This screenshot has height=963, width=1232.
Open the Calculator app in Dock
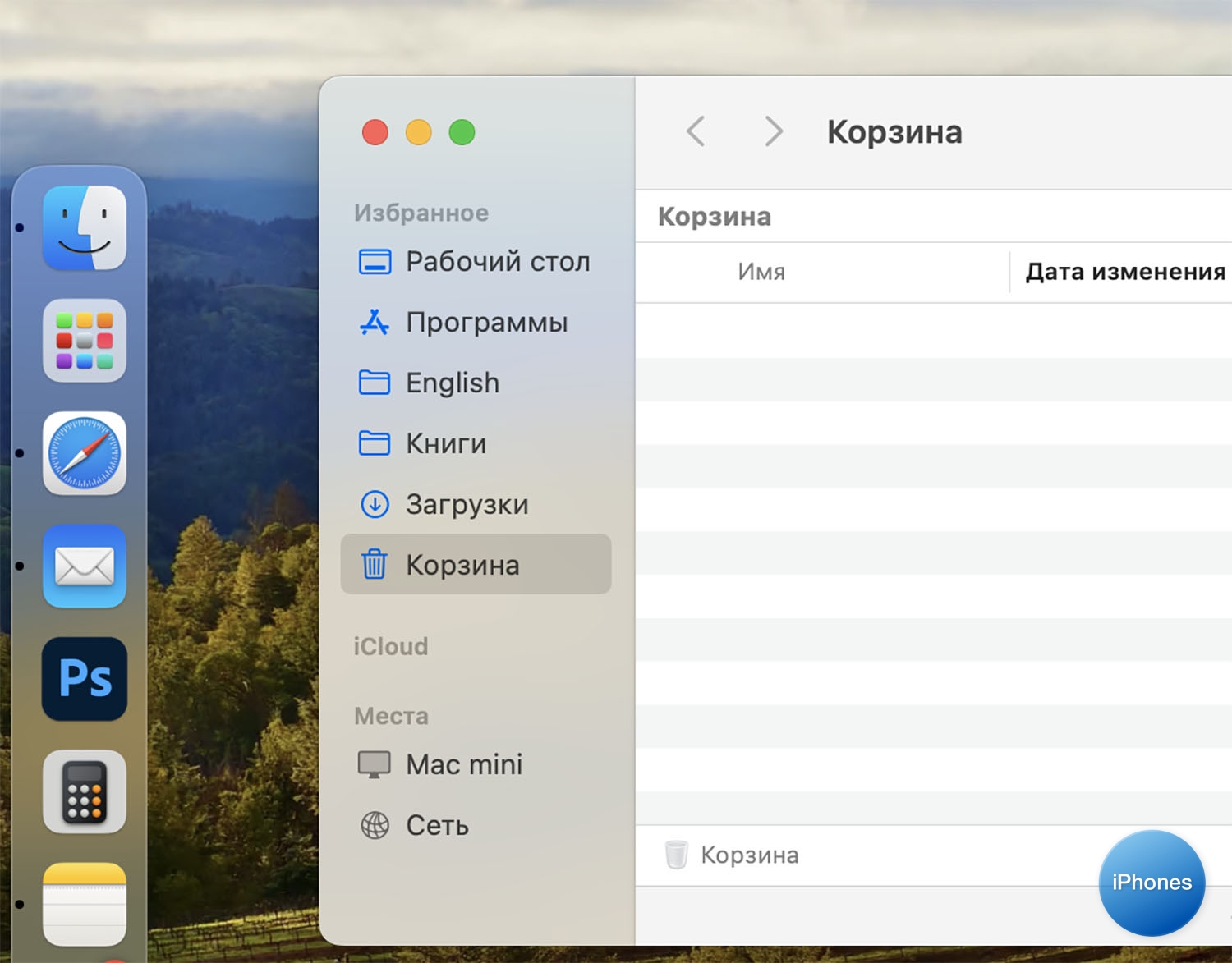(85, 791)
